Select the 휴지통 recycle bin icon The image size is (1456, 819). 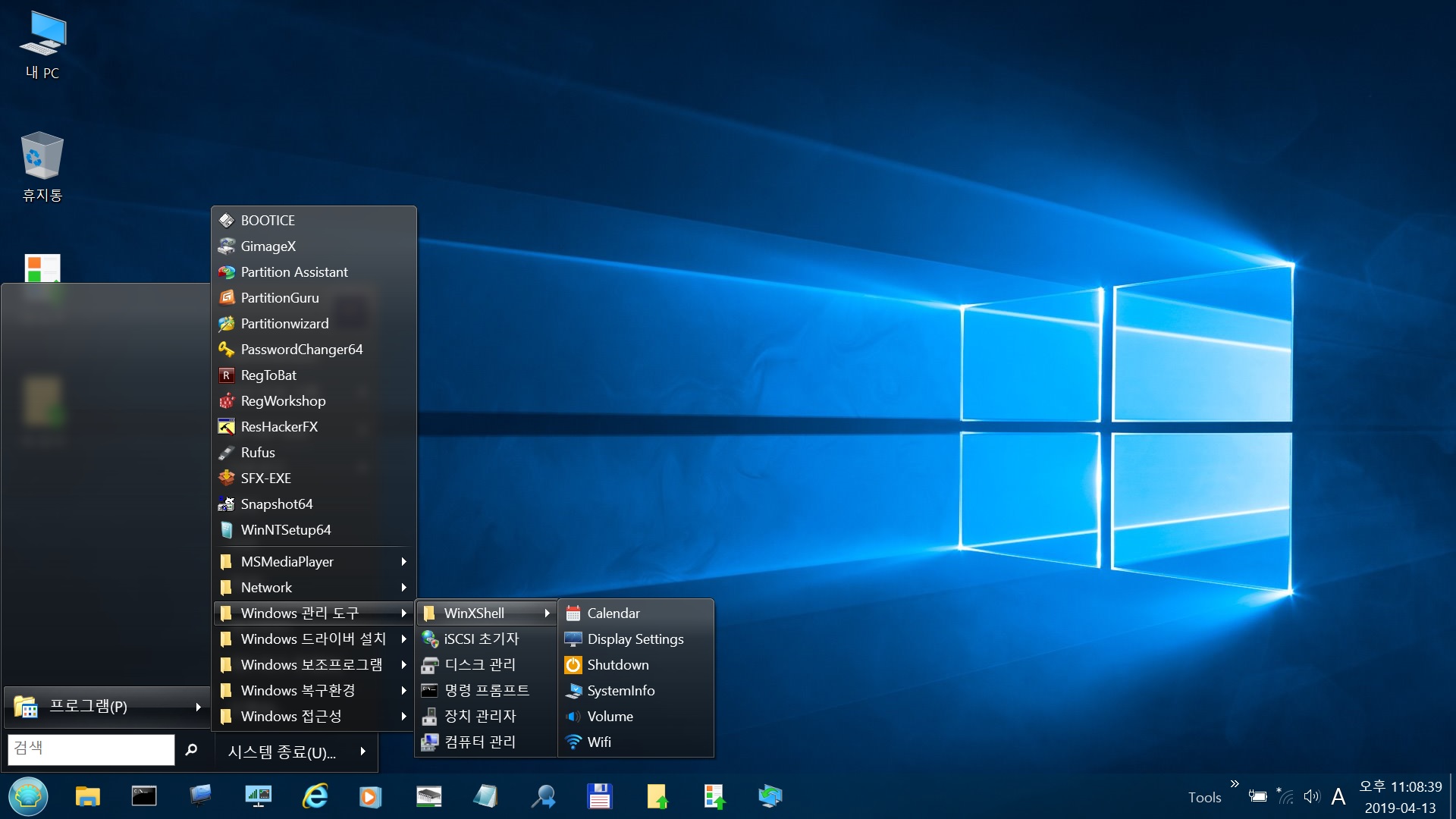42,167
